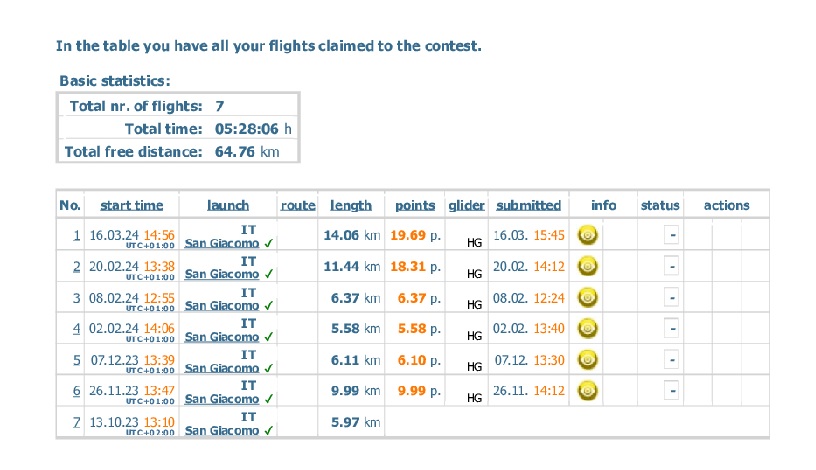816x470 pixels.
Task: Click the status box in flight 1 row
Action: point(671,235)
